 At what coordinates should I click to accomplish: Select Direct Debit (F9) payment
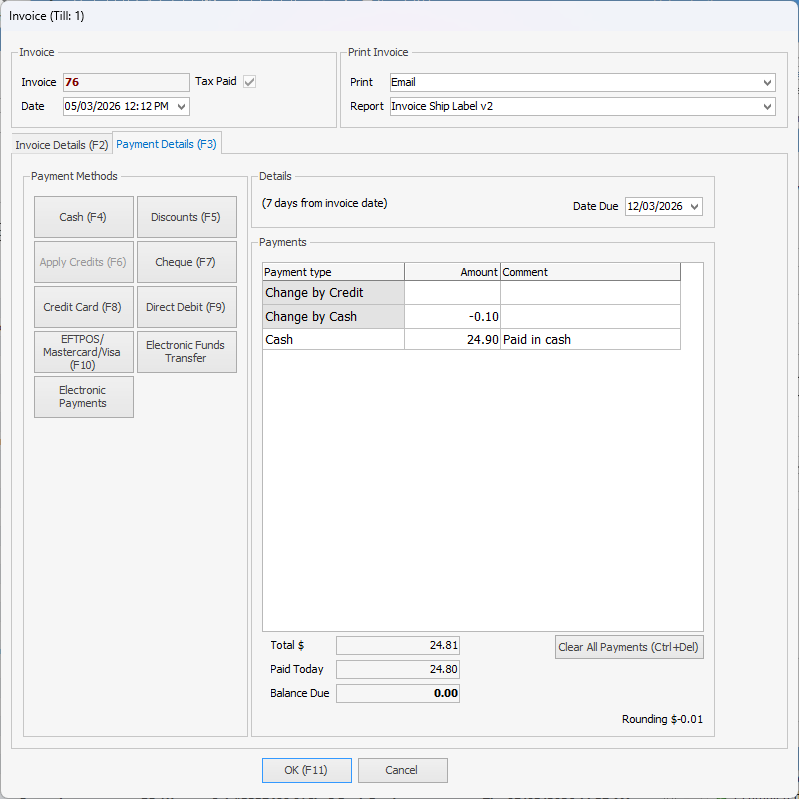(x=187, y=307)
